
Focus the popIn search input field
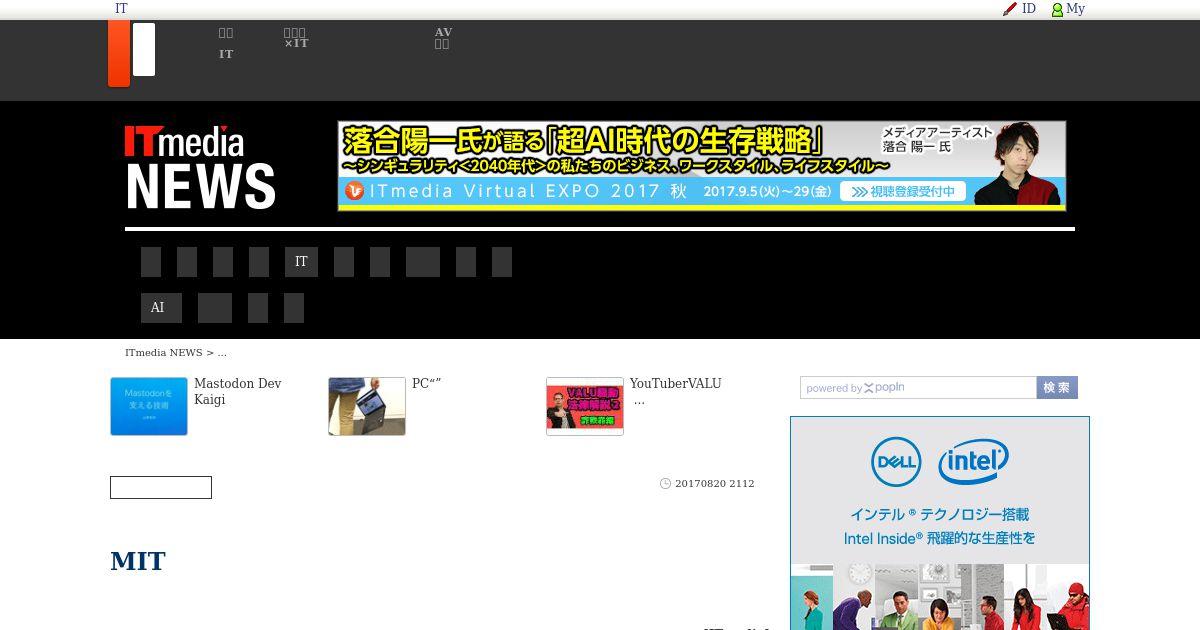click(918, 388)
